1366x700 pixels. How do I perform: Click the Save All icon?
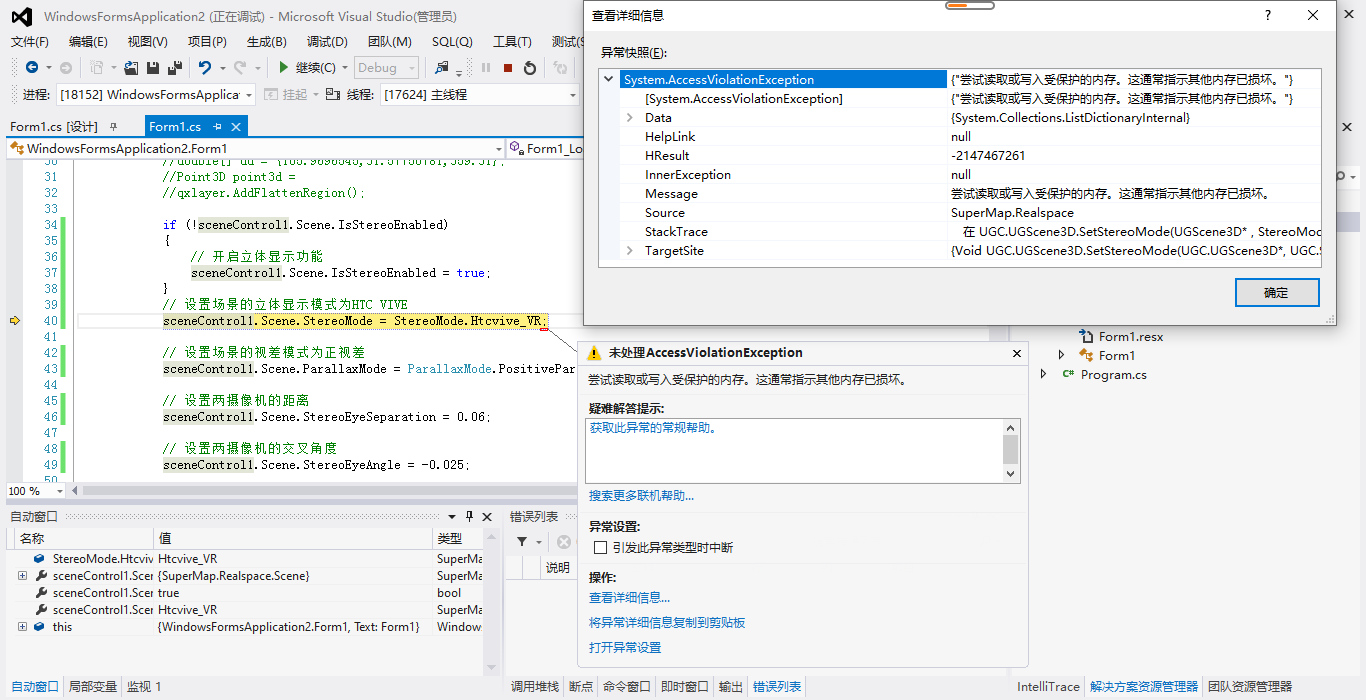(175, 68)
